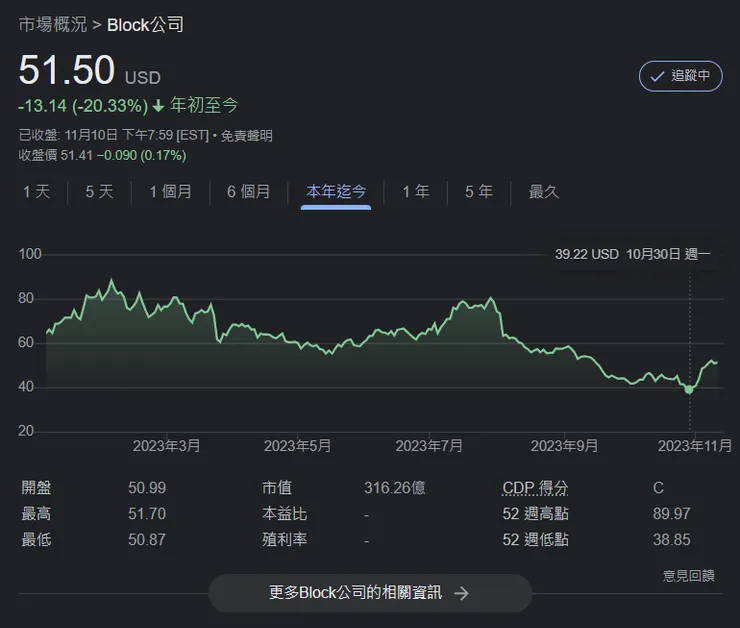Click the 市值 value 316.26億
740x628 pixels.
(x=395, y=487)
